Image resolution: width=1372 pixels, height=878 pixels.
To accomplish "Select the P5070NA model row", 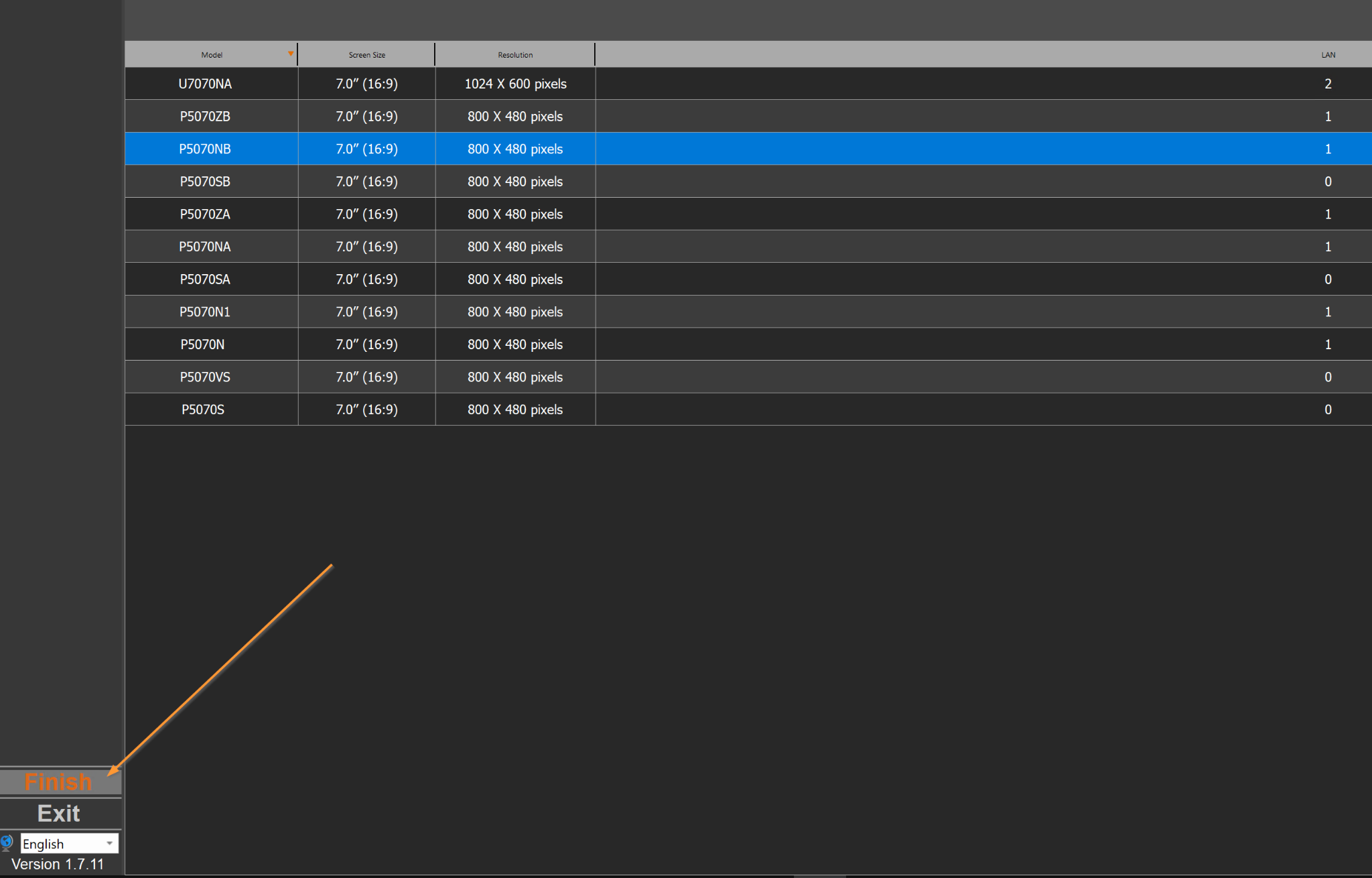I will pyautogui.click(x=205, y=247).
